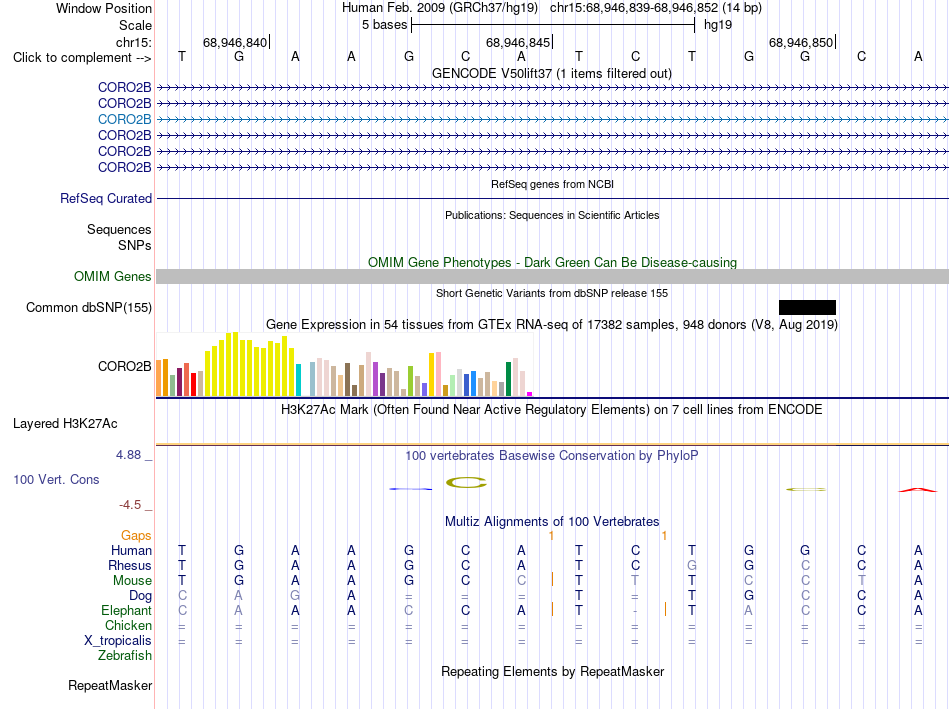This screenshot has height=709, width=950.
Task: Click the Click to complement --> label
Action: coord(82,58)
